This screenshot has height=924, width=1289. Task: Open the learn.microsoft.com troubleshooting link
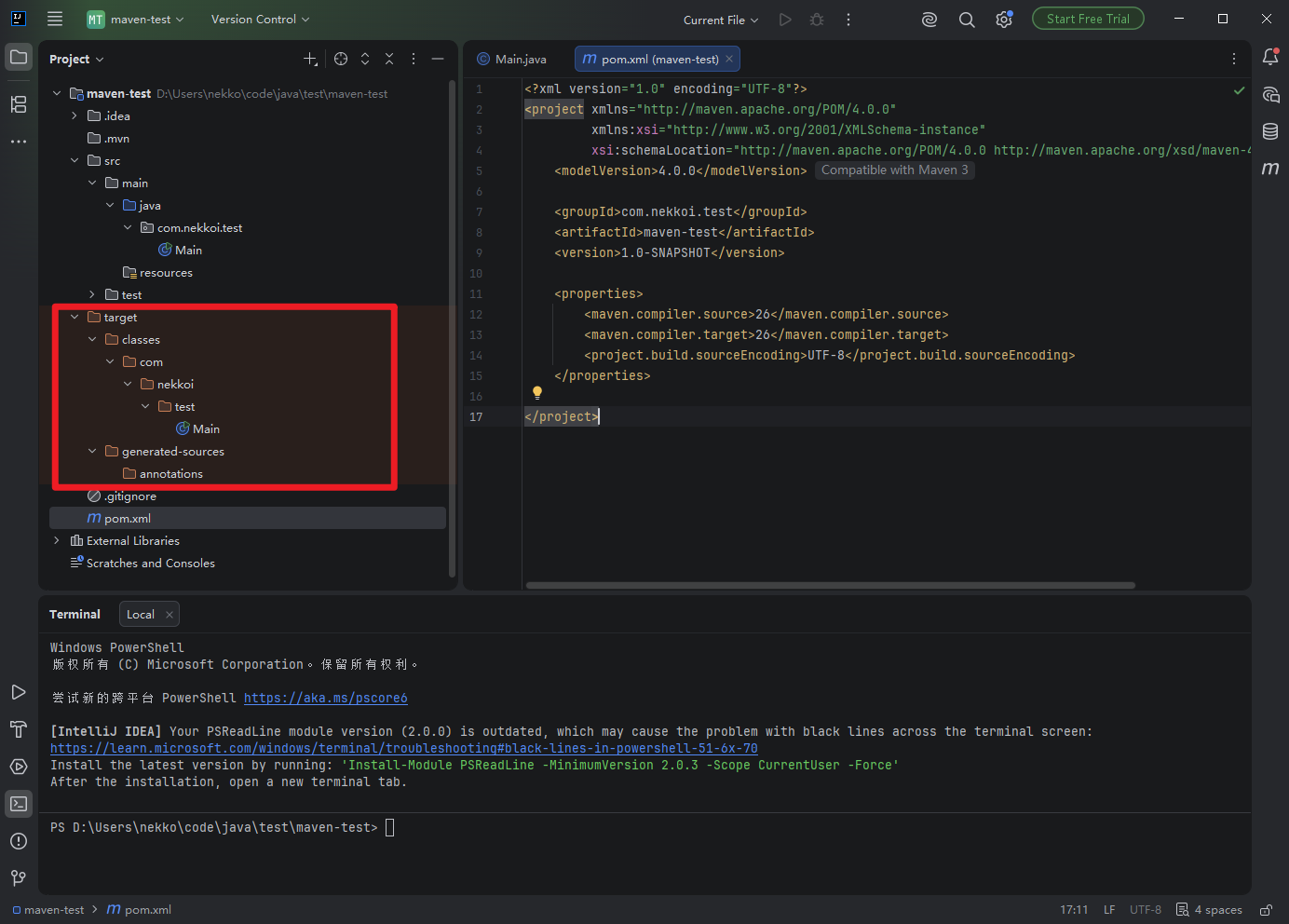[403, 748]
